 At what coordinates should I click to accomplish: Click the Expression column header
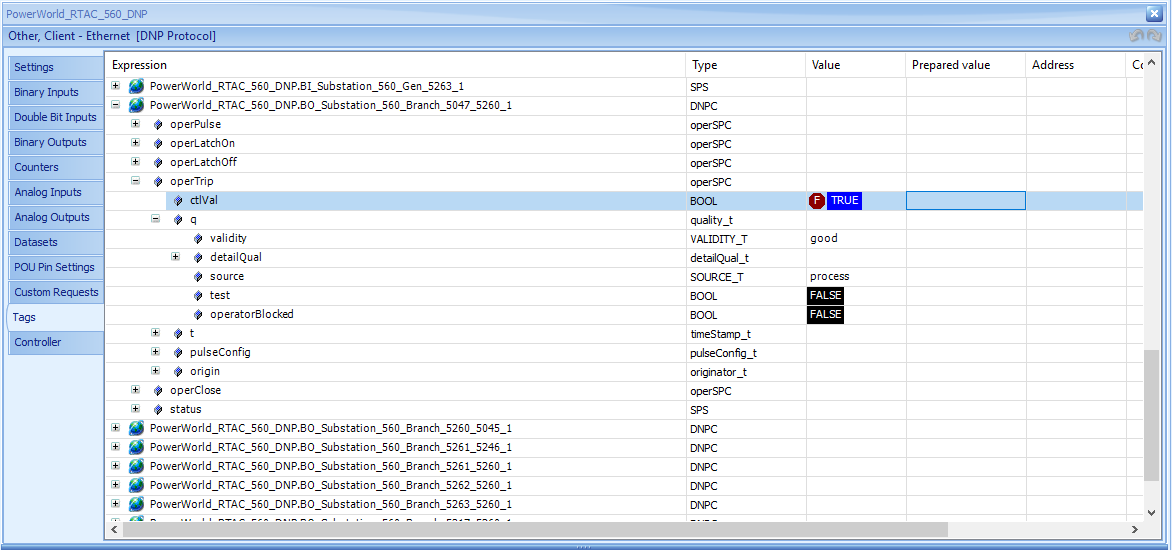(x=395, y=65)
